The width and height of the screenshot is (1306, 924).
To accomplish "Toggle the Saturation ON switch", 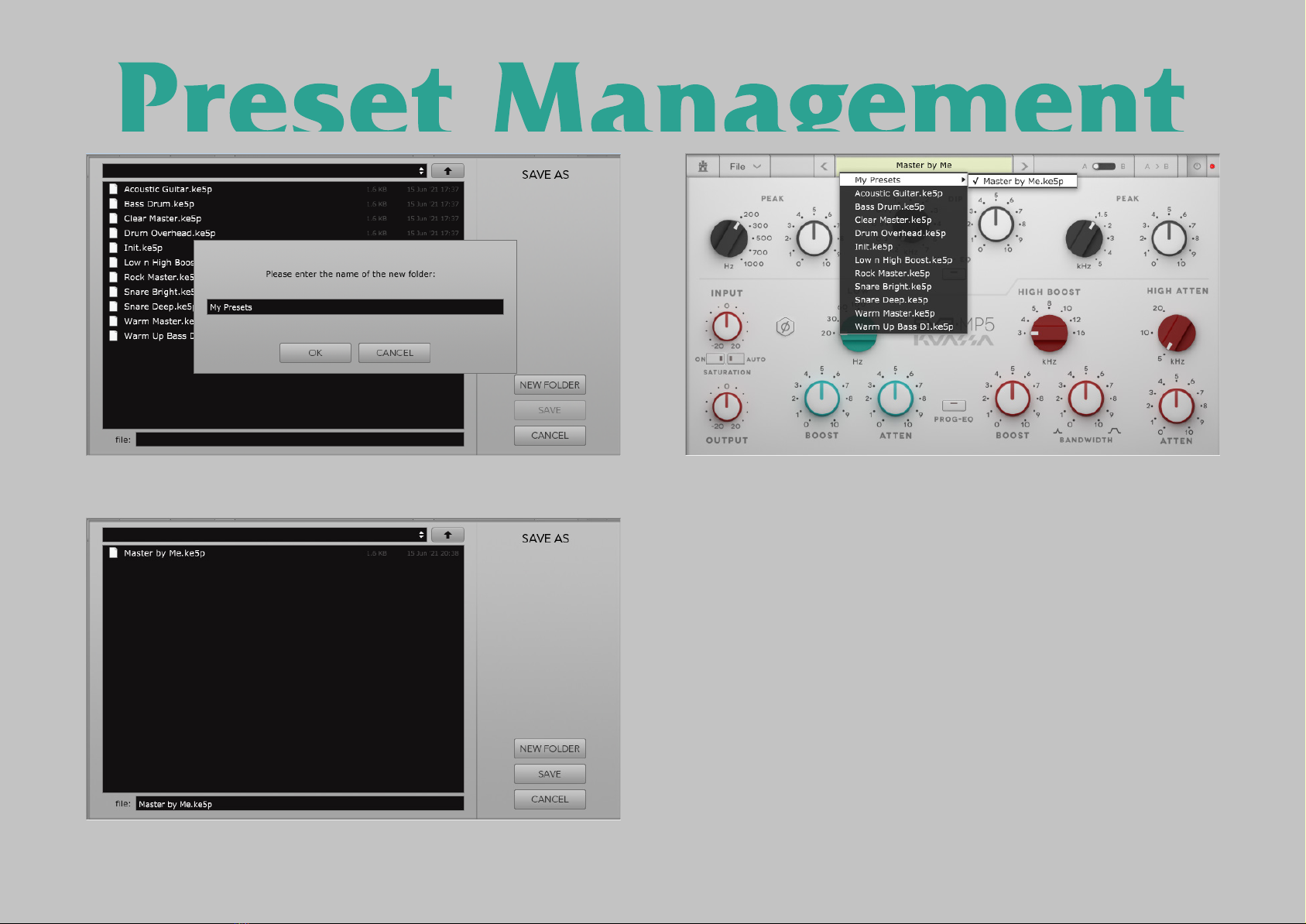I will [x=715, y=359].
